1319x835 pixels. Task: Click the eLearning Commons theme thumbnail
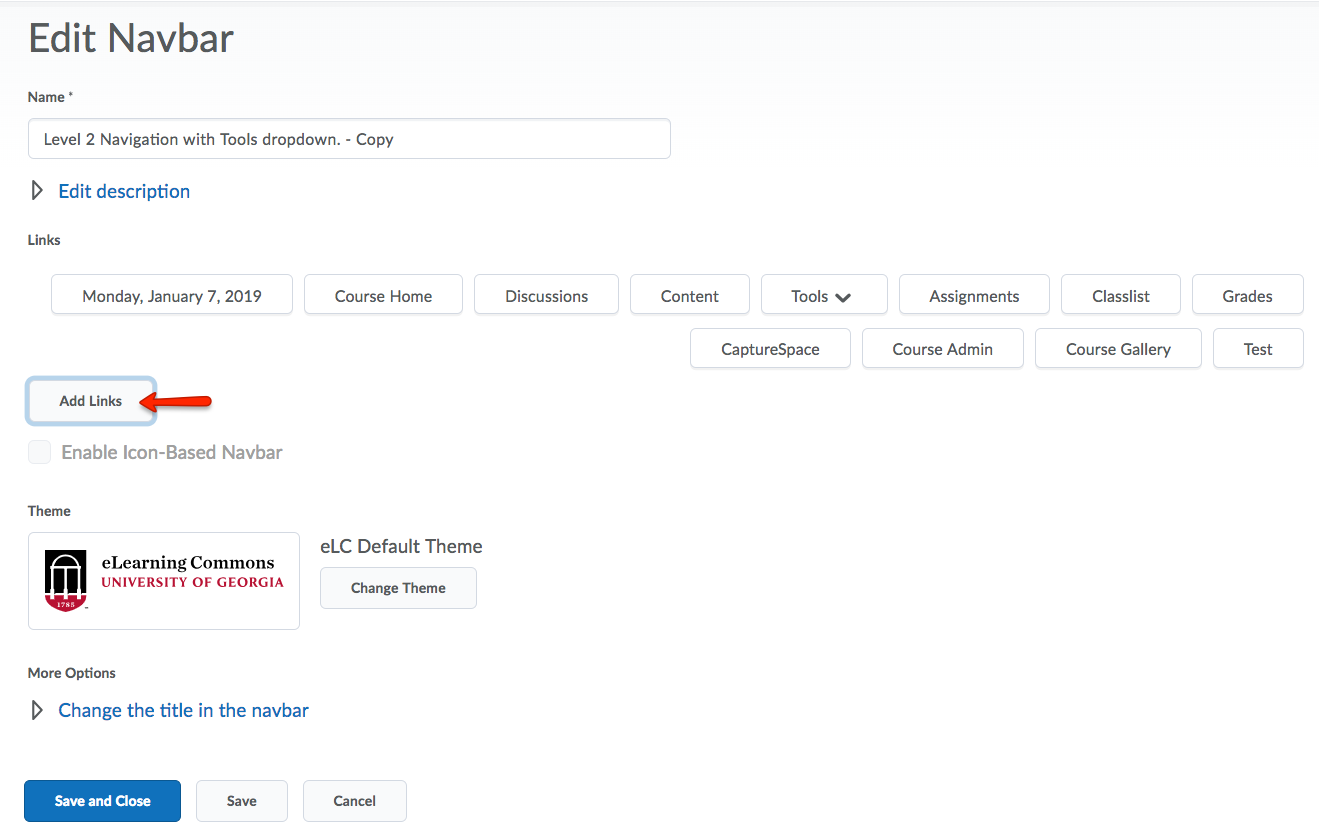tap(164, 581)
